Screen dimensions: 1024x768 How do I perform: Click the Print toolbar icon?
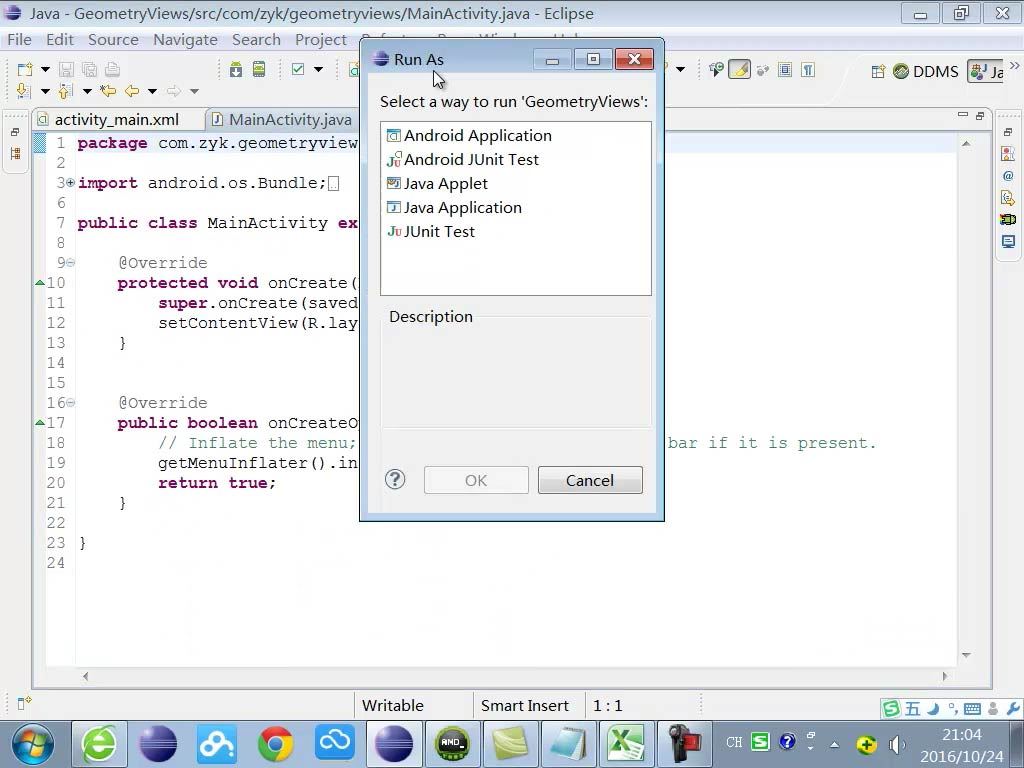tap(112, 69)
